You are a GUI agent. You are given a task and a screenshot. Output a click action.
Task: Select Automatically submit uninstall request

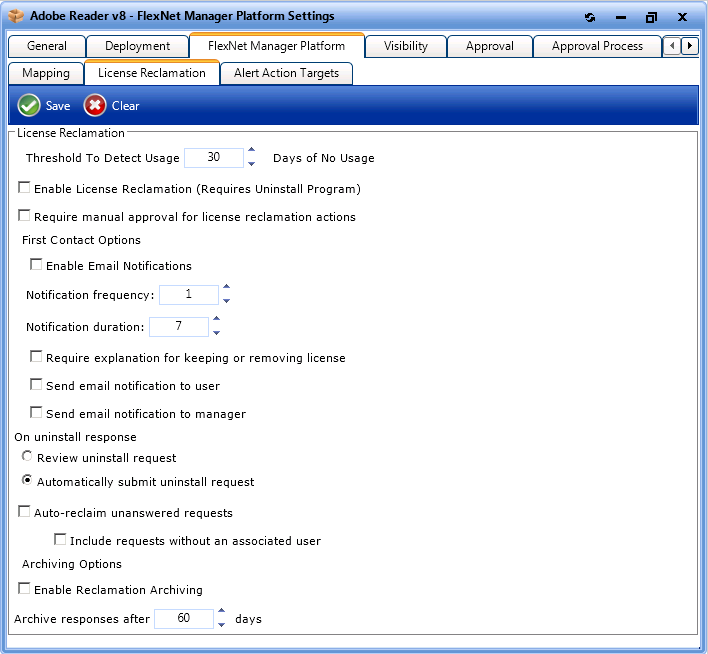tap(27, 480)
